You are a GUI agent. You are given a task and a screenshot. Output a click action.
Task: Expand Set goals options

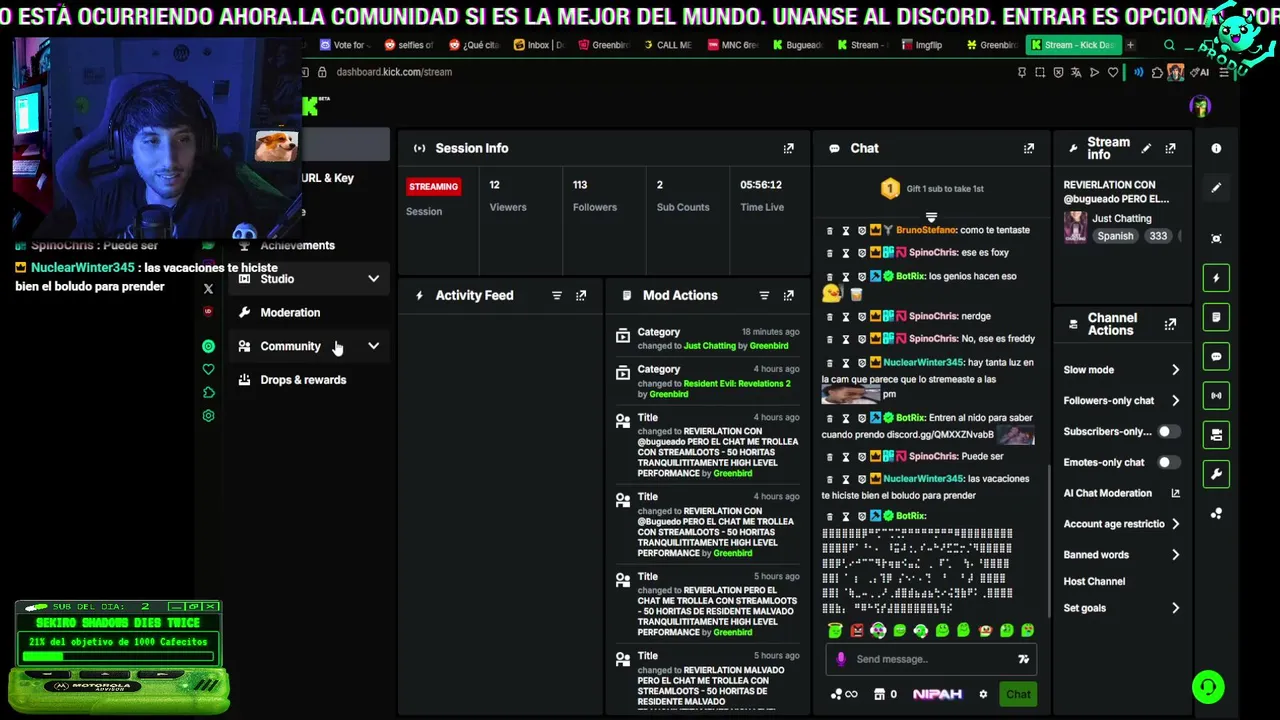click(x=1175, y=608)
